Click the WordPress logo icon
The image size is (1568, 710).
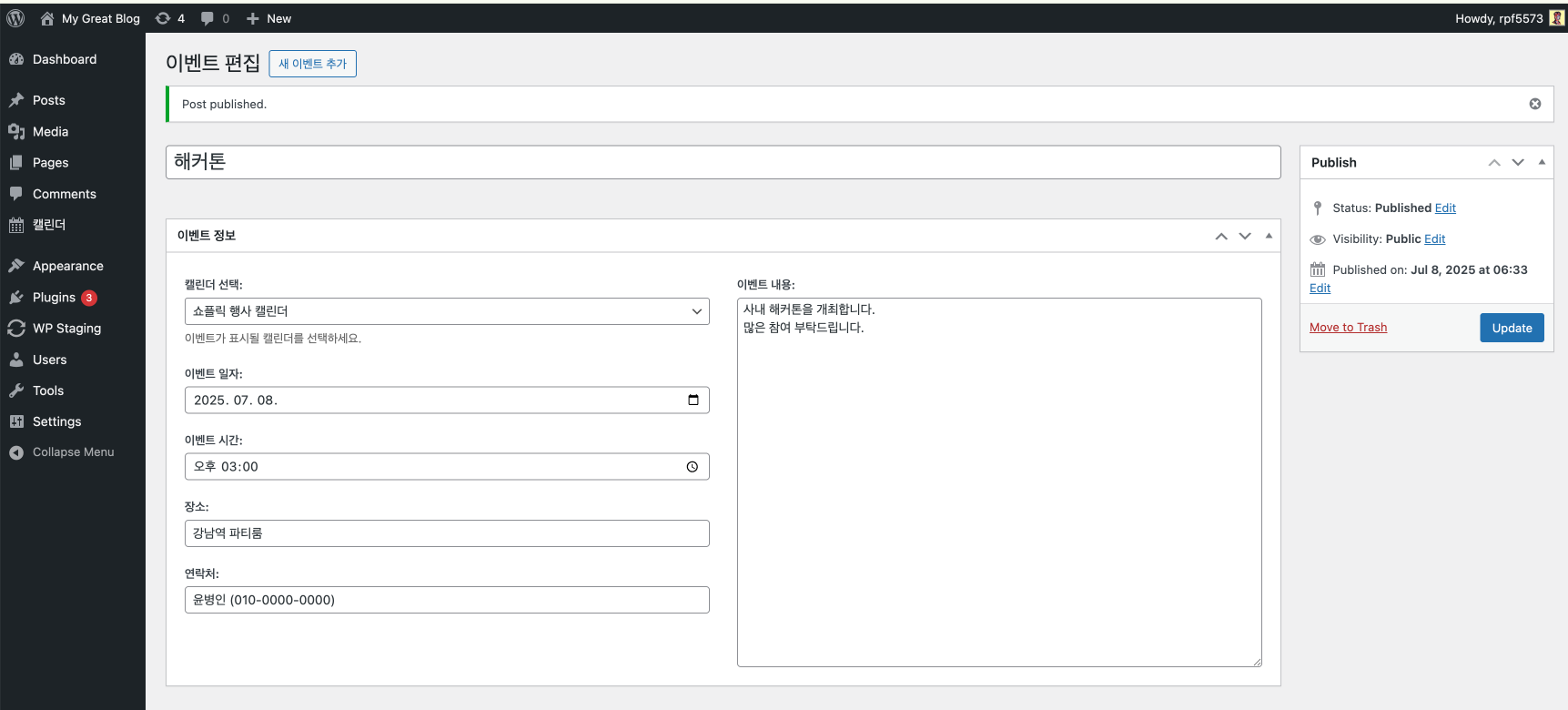(15, 18)
